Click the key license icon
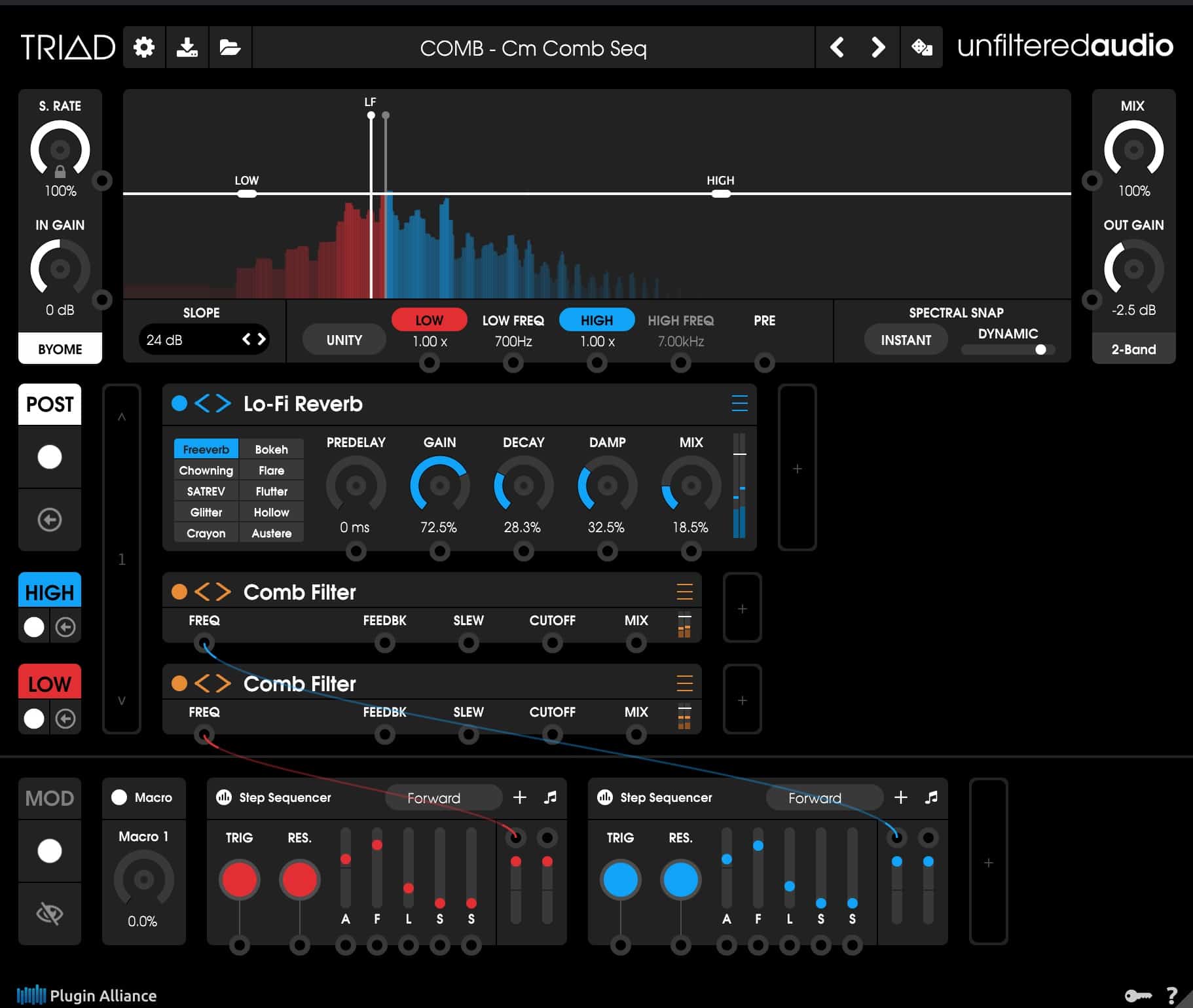Viewport: 1193px width, 1008px height. 1138,996
